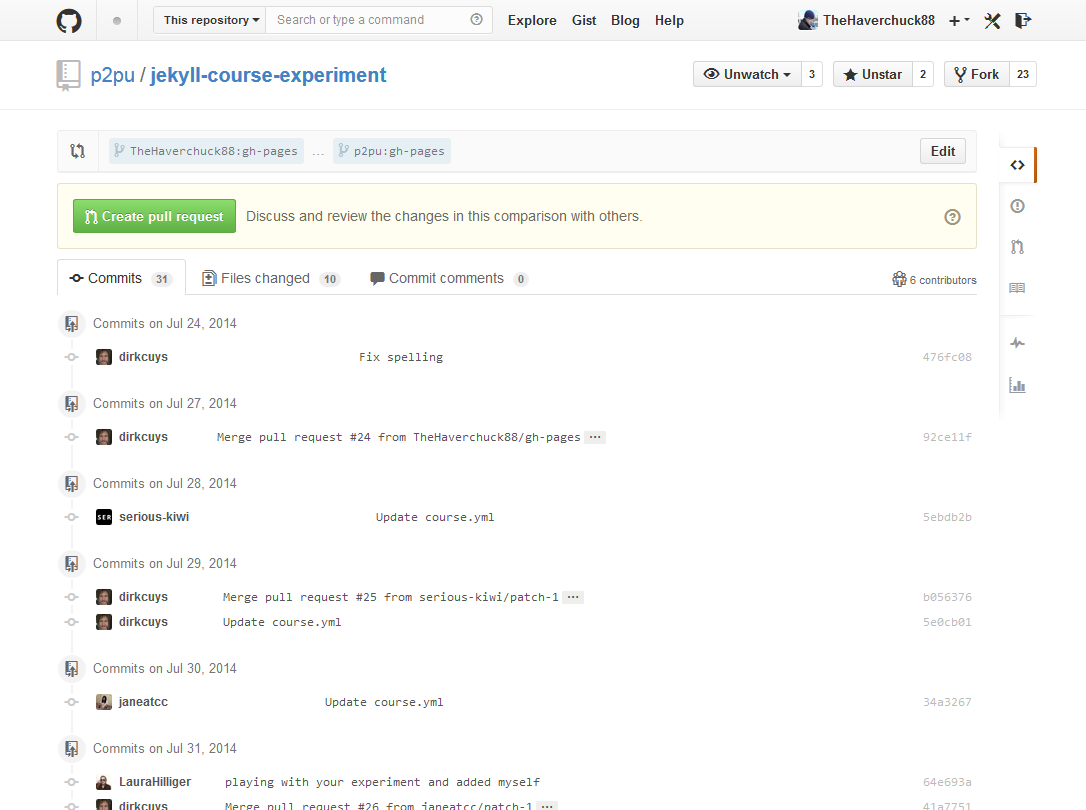Open the plus create-new dropdown
This screenshot has height=810, width=1086.
point(959,21)
